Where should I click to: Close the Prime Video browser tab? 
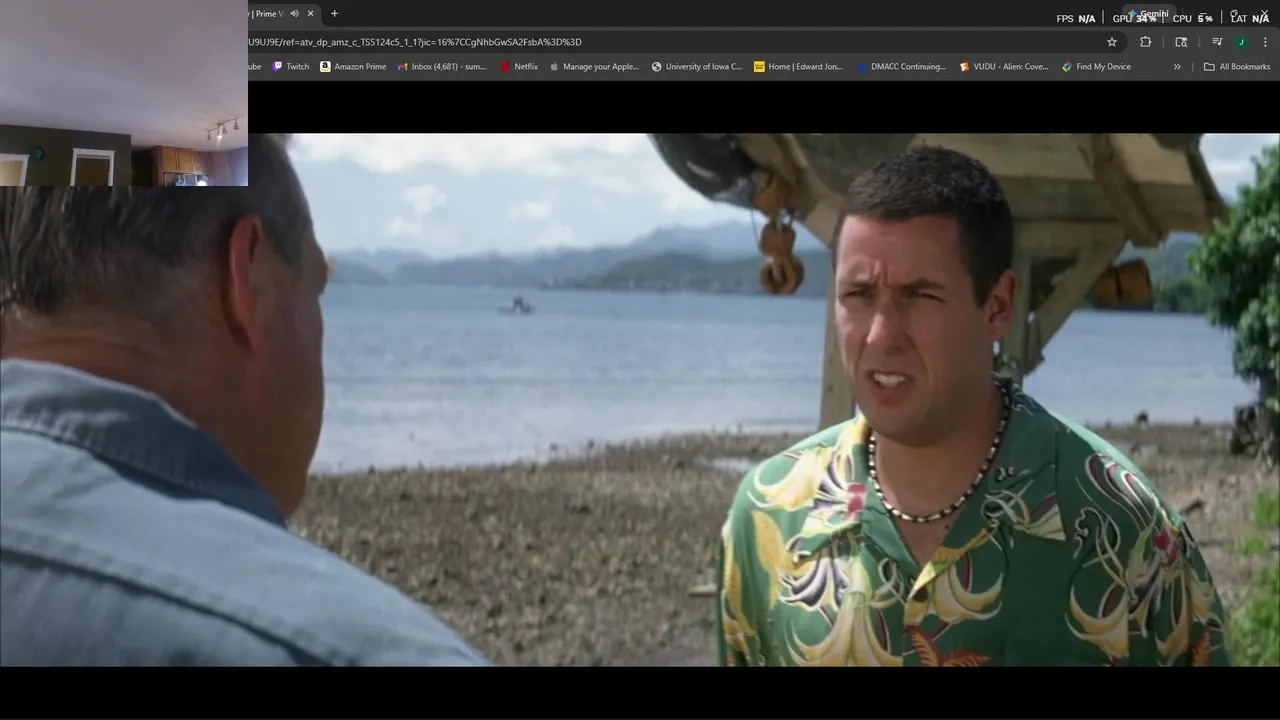coord(310,14)
